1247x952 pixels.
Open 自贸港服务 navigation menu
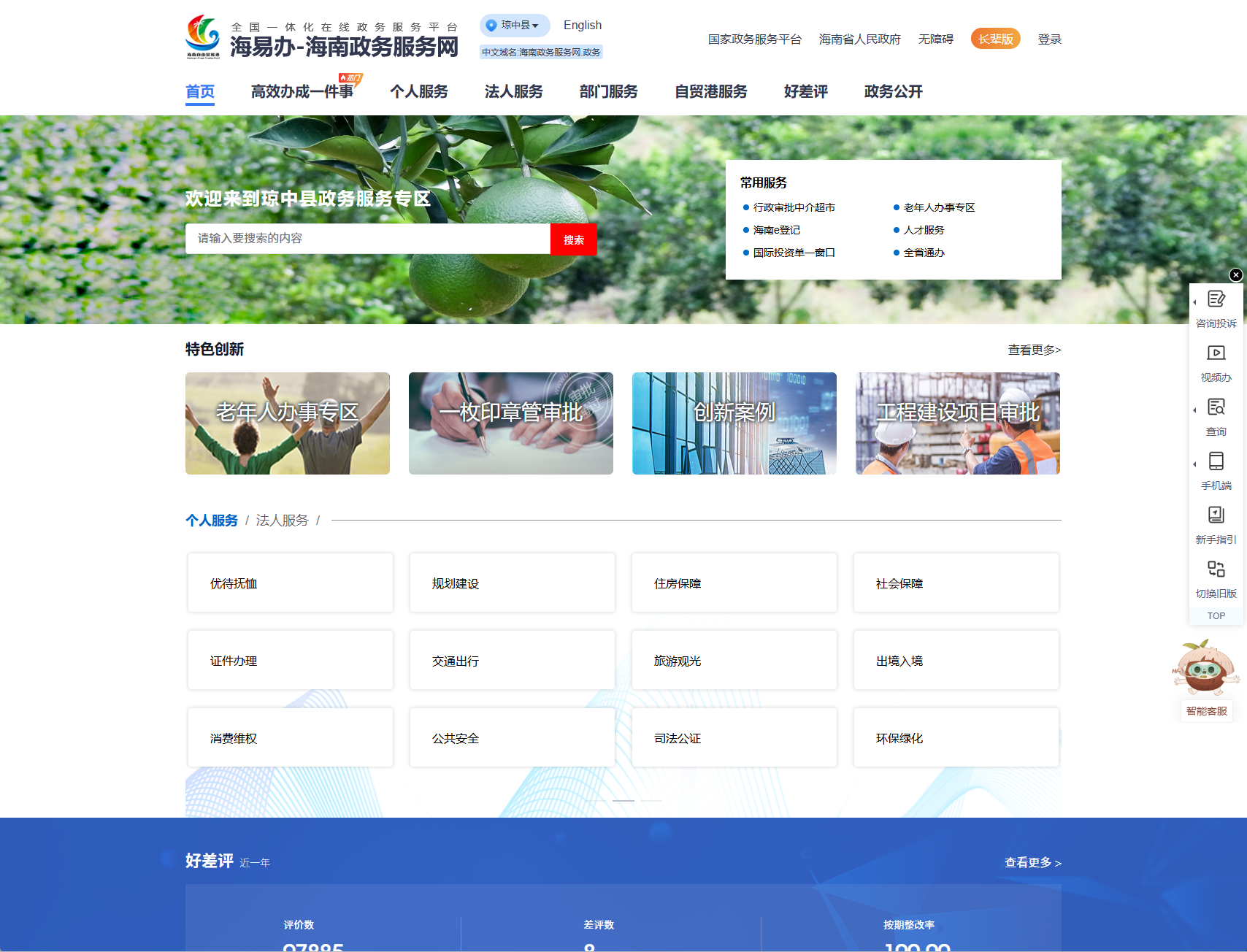[711, 91]
